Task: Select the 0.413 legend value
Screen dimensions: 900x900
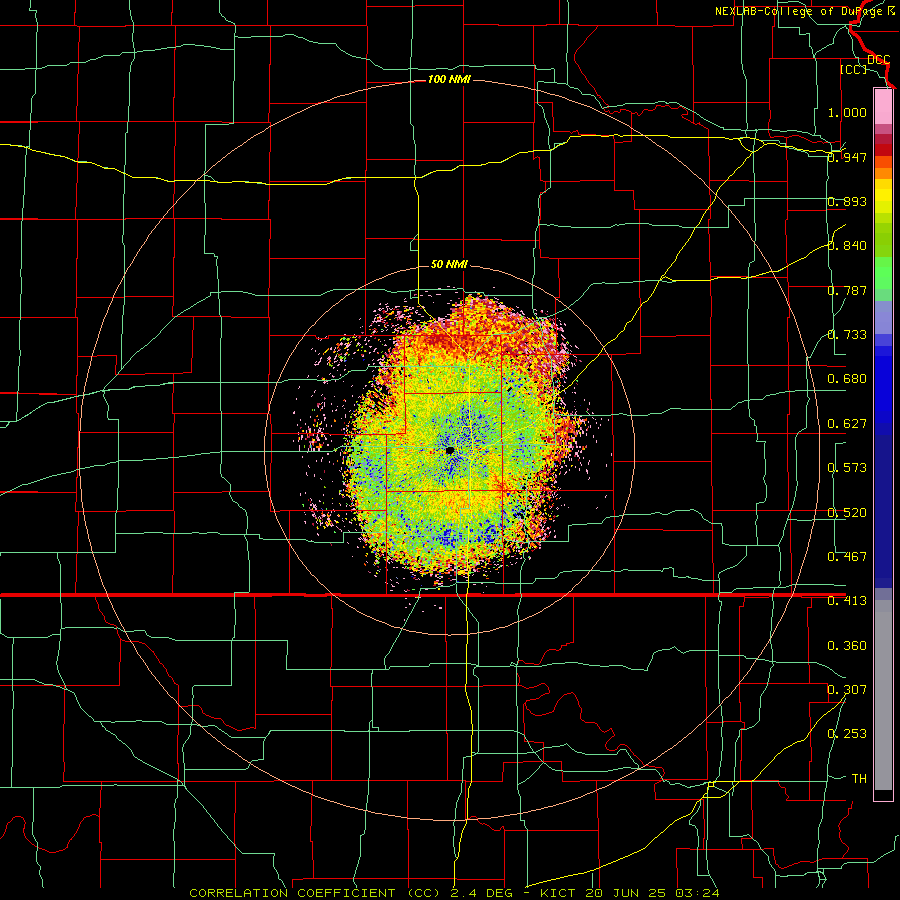Action: (847, 601)
